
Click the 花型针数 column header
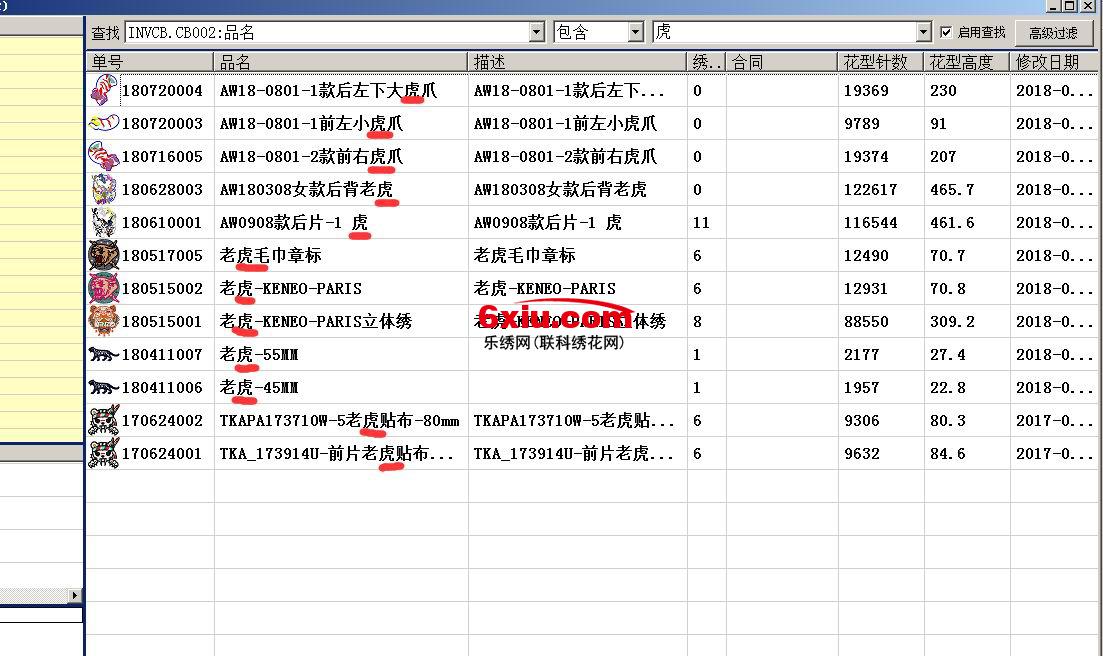880,62
